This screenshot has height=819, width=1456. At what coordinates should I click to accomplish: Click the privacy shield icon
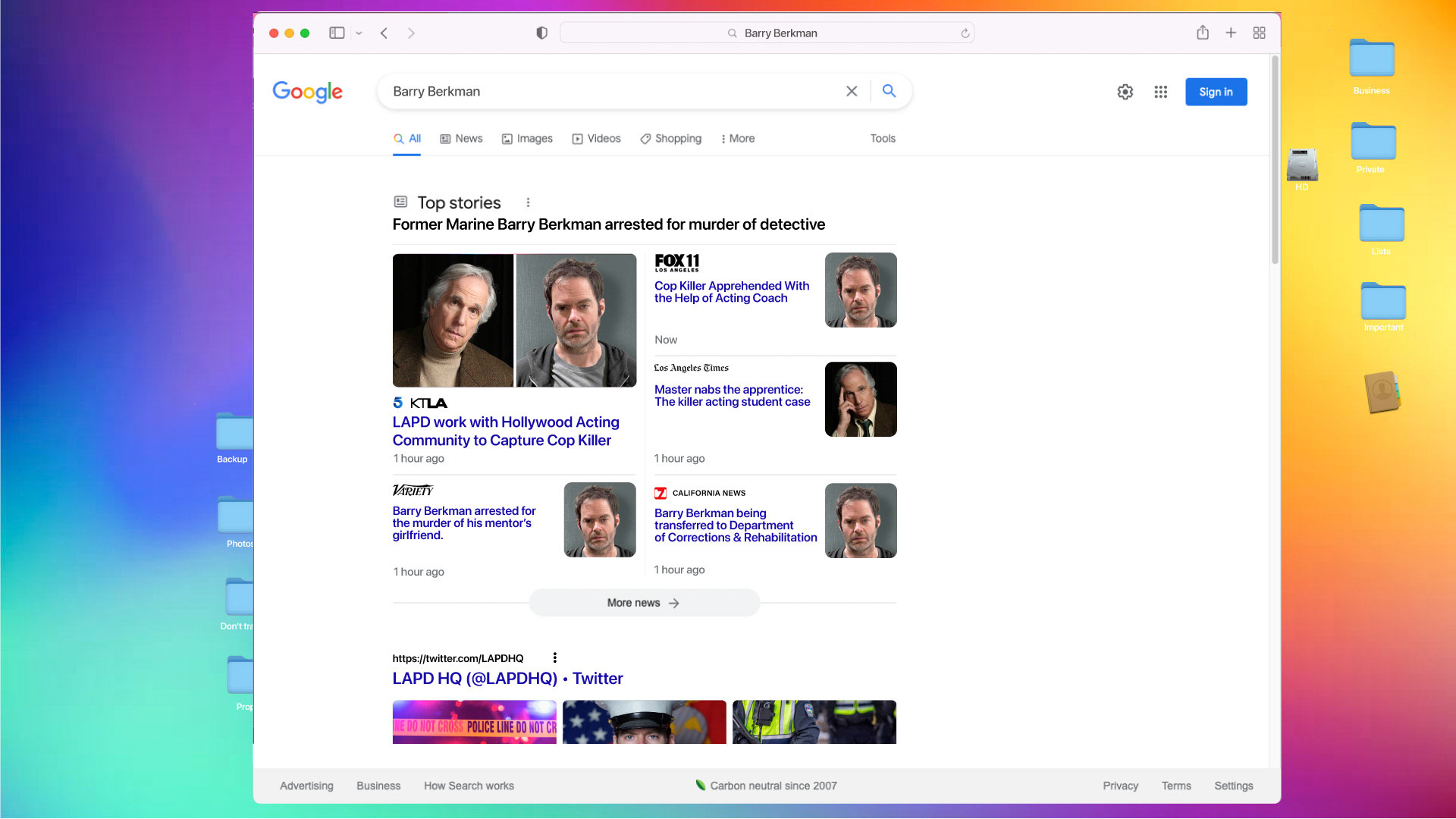click(x=541, y=33)
